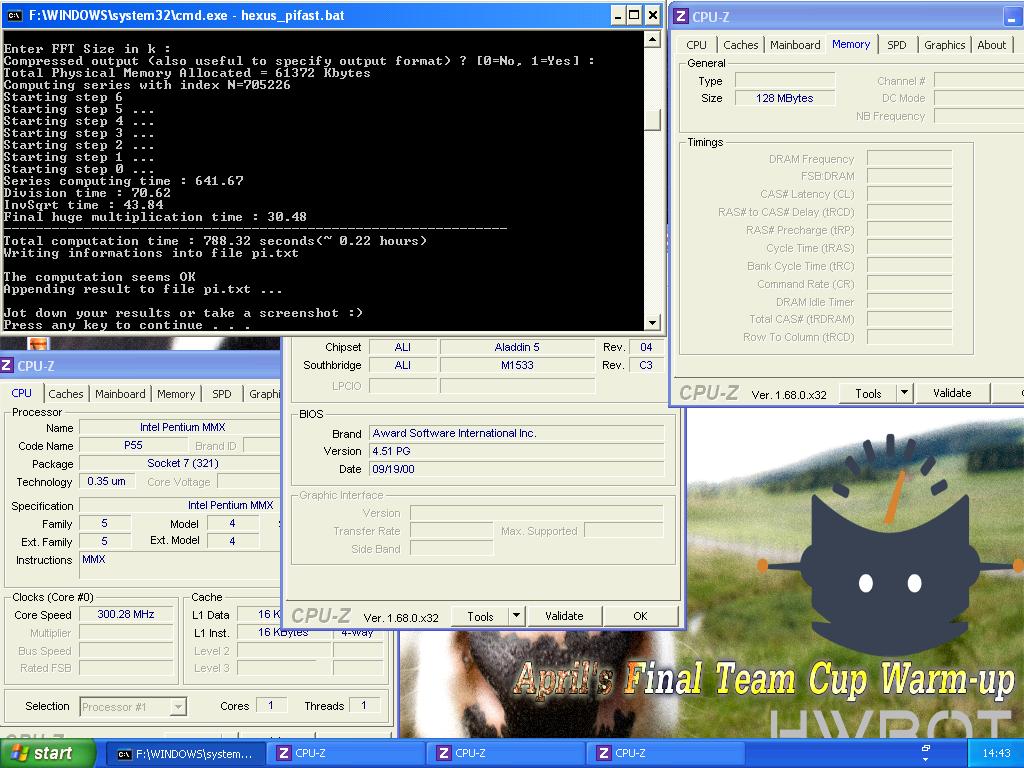1024x768 pixels.
Task: Click Threads count field
Action: [364, 706]
